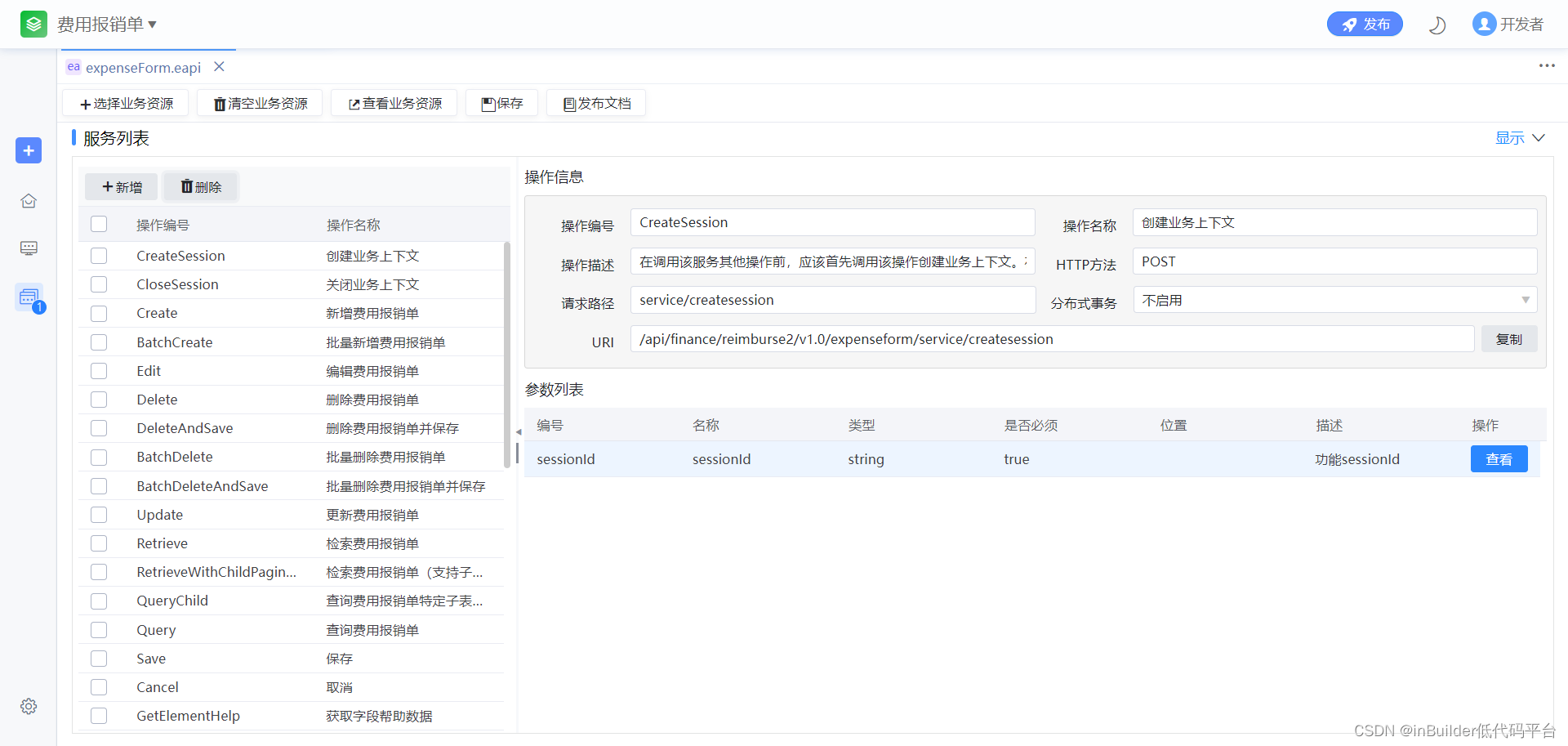Click 清空业务资源 toolbar button
1568x746 pixels.
(260, 104)
